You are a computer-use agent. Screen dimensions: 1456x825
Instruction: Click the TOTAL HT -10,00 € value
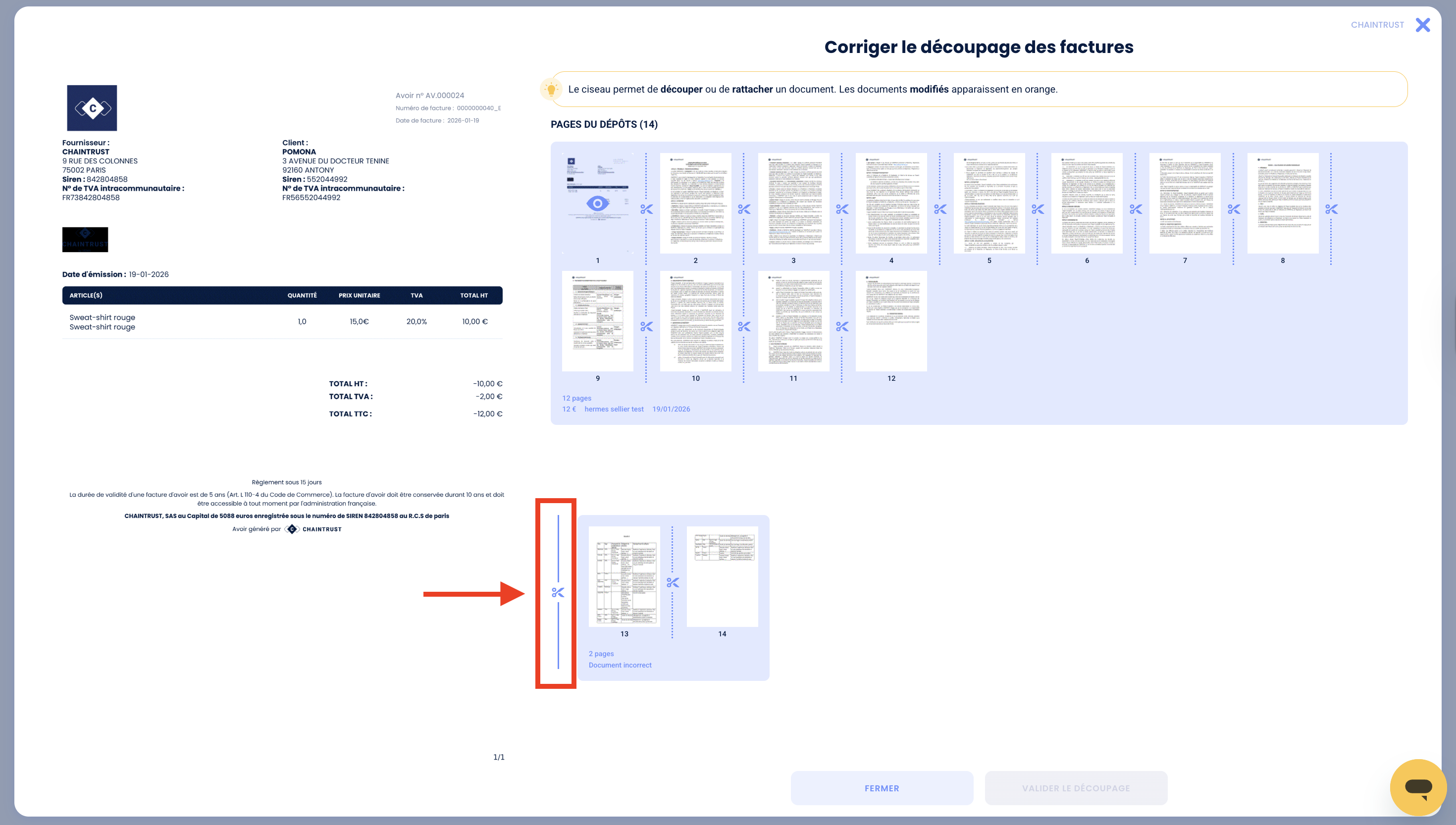[x=488, y=384]
